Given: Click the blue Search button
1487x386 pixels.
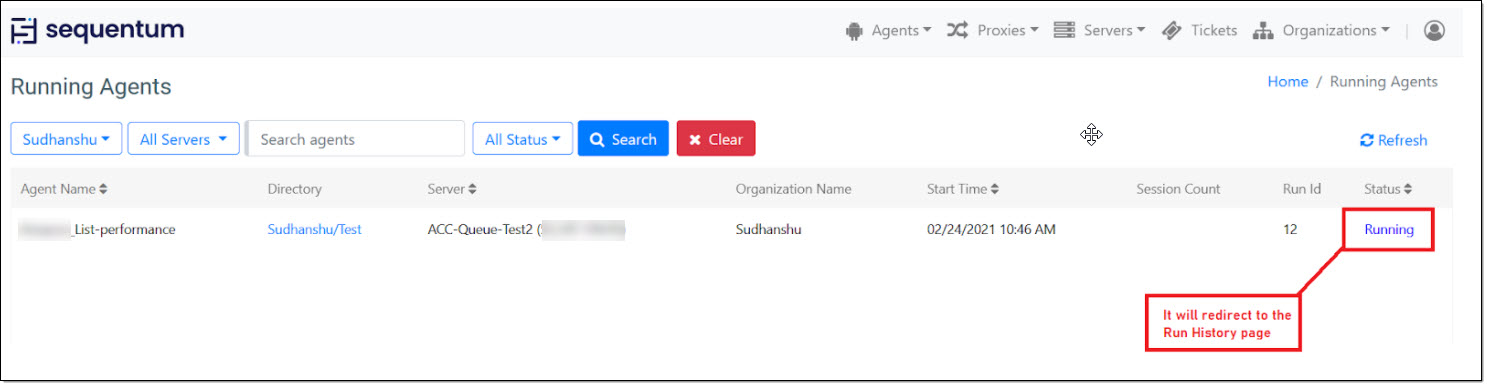Looking at the screenshot, I should coord(623,139).
